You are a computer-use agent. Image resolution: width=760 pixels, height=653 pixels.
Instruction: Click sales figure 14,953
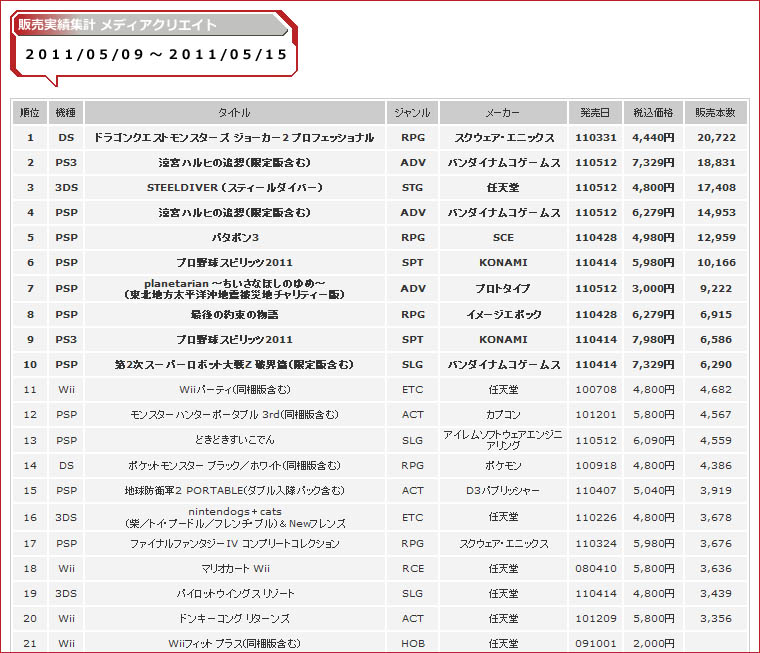pos(716,213)
